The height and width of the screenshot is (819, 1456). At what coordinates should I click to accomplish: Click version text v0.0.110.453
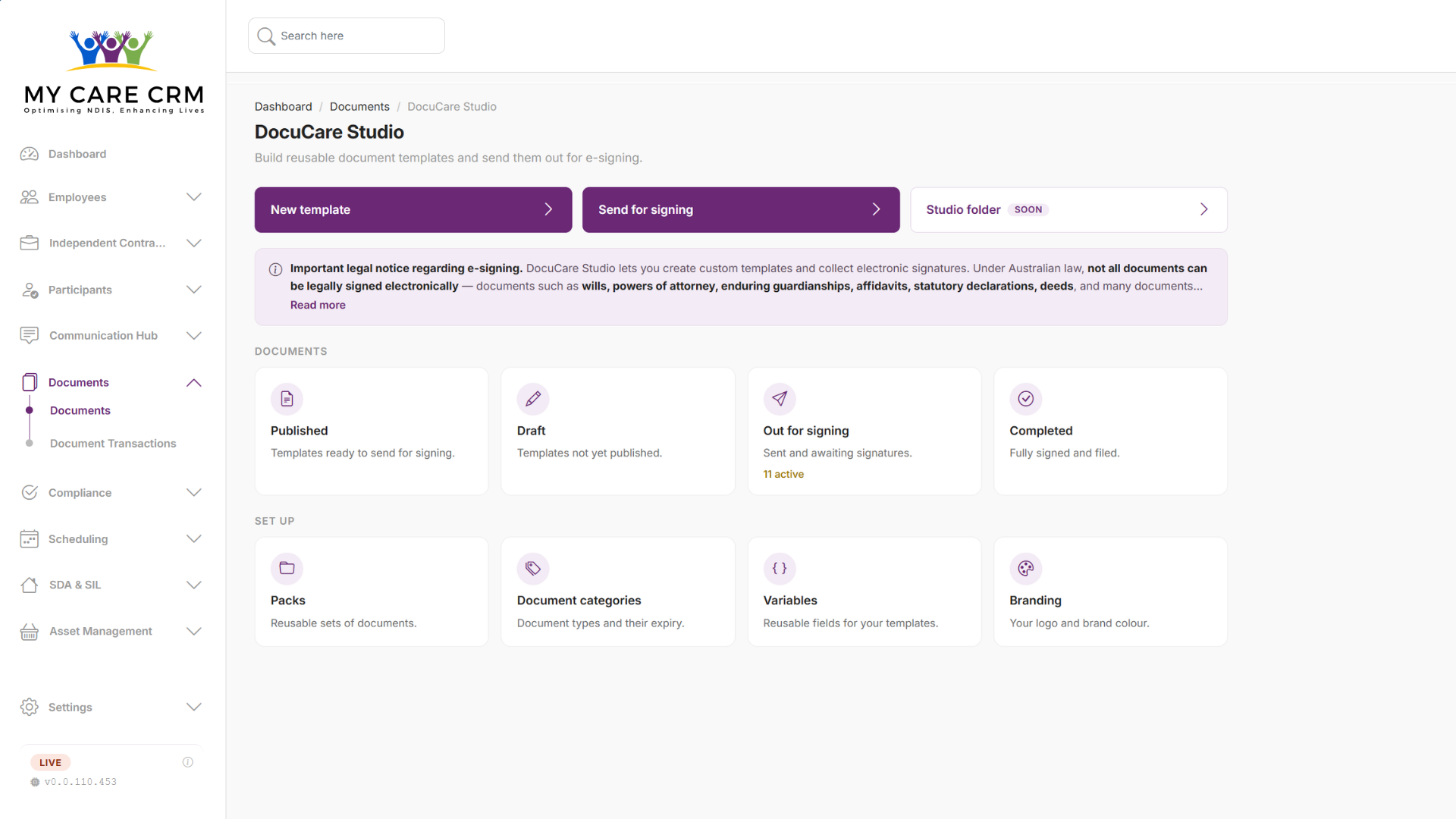click(x=80, y=782)
